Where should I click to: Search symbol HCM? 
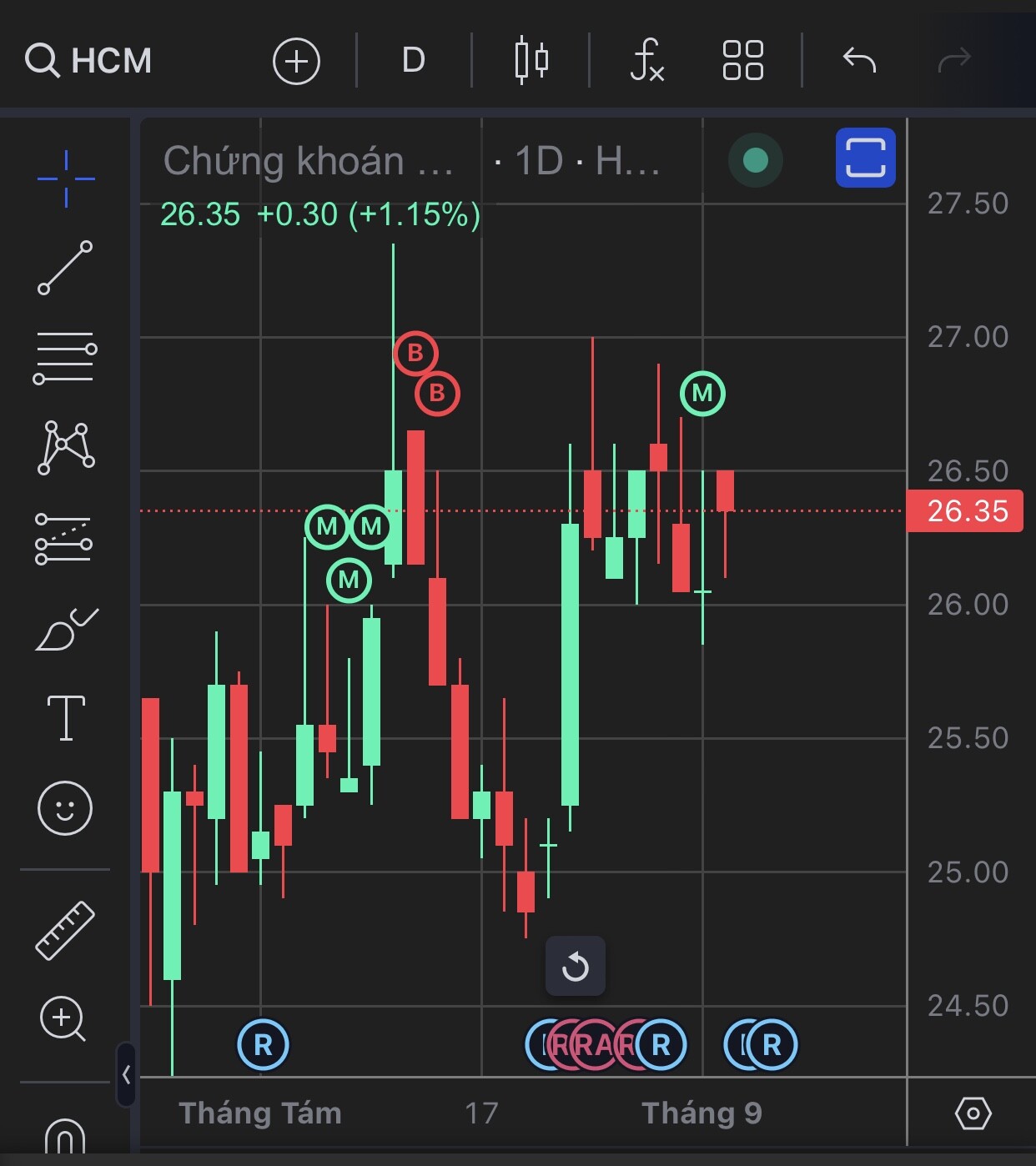pos(88,60)
